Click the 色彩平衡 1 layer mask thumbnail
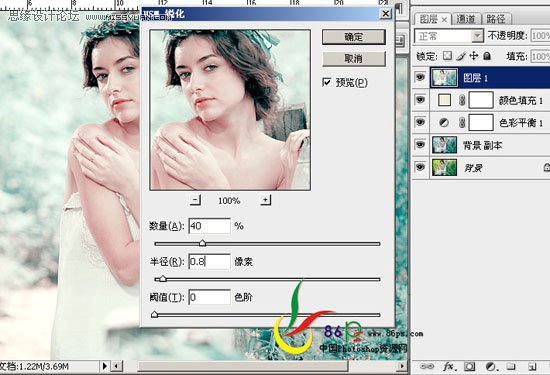The width and height of the screenshot is (550, 375). click(x=481, y=123)
